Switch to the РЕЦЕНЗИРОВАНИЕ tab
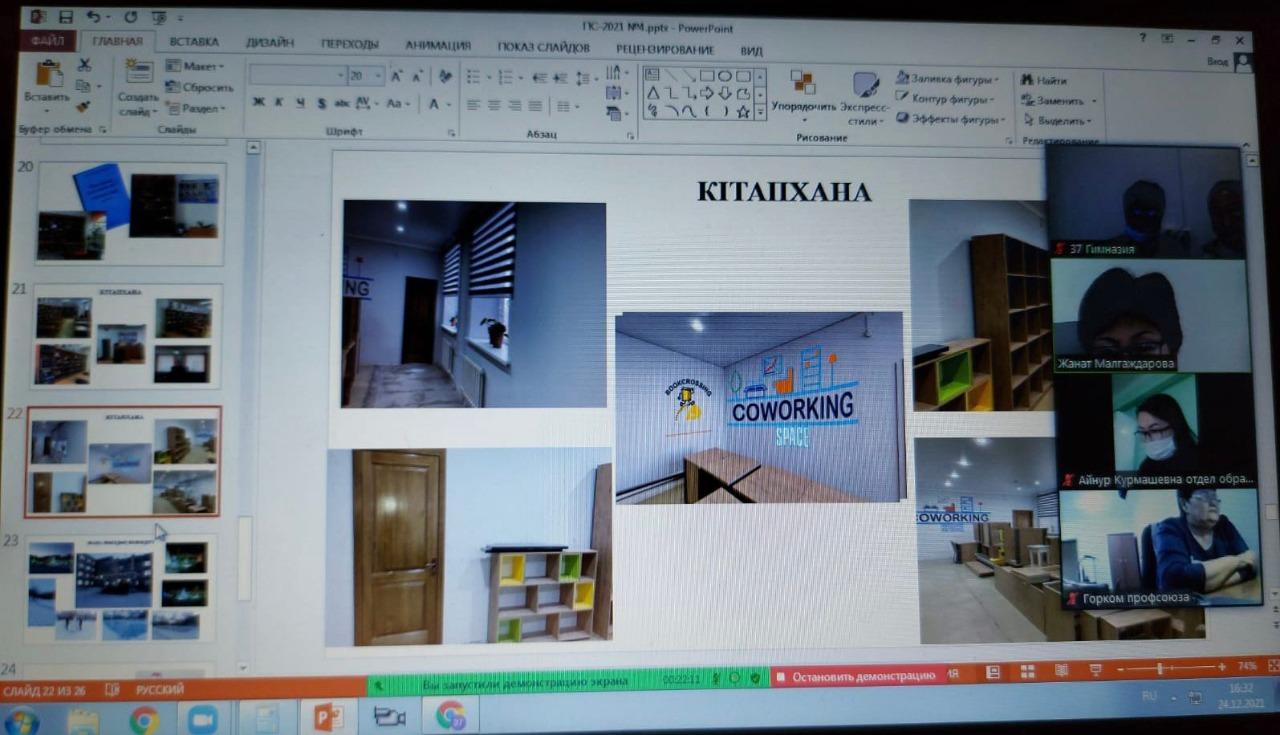The height and width of the screenshot is (735, 1280). tap(665, 49)
